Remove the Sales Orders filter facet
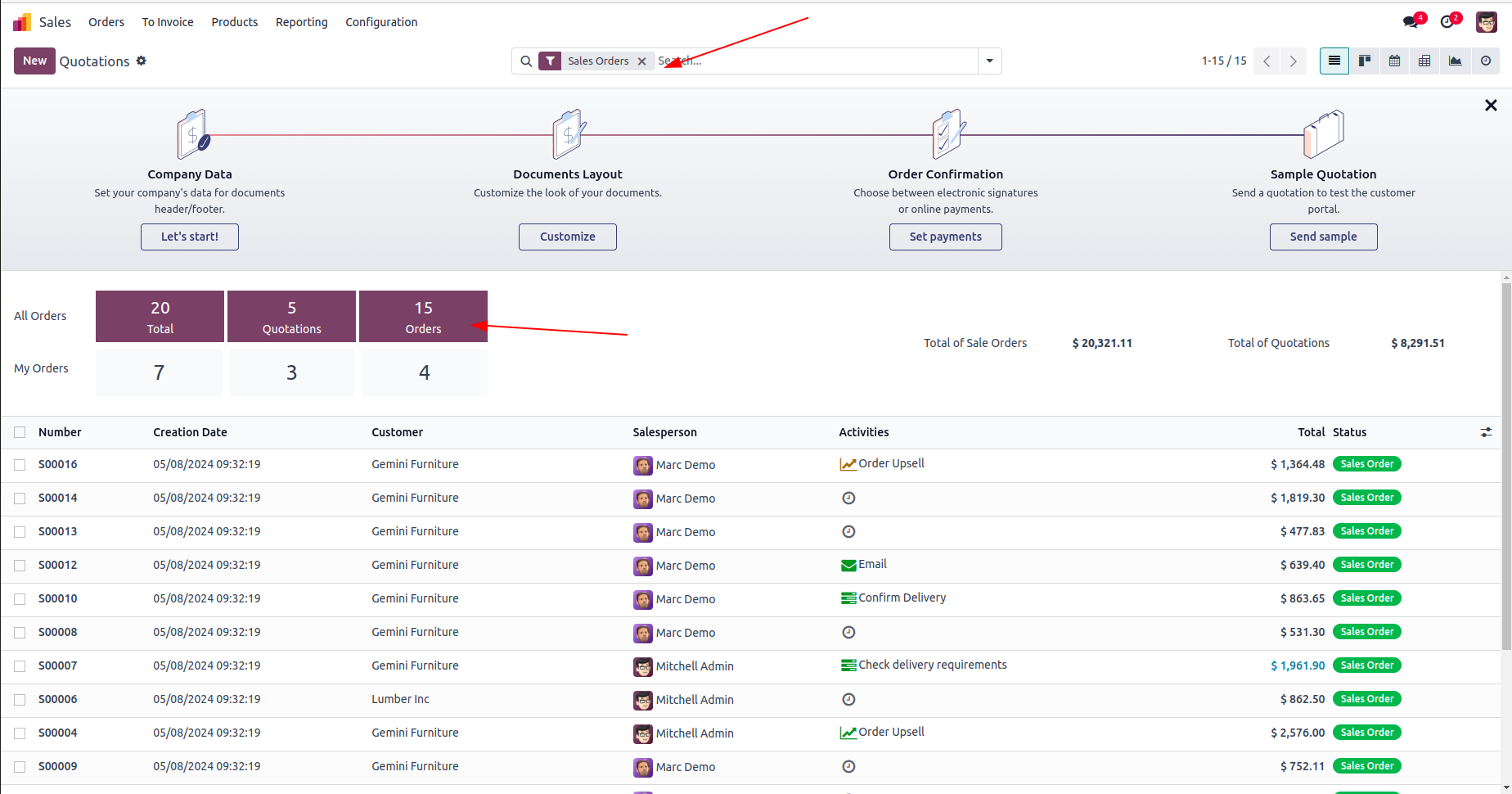1512x794 pixels. click(642, 61)
